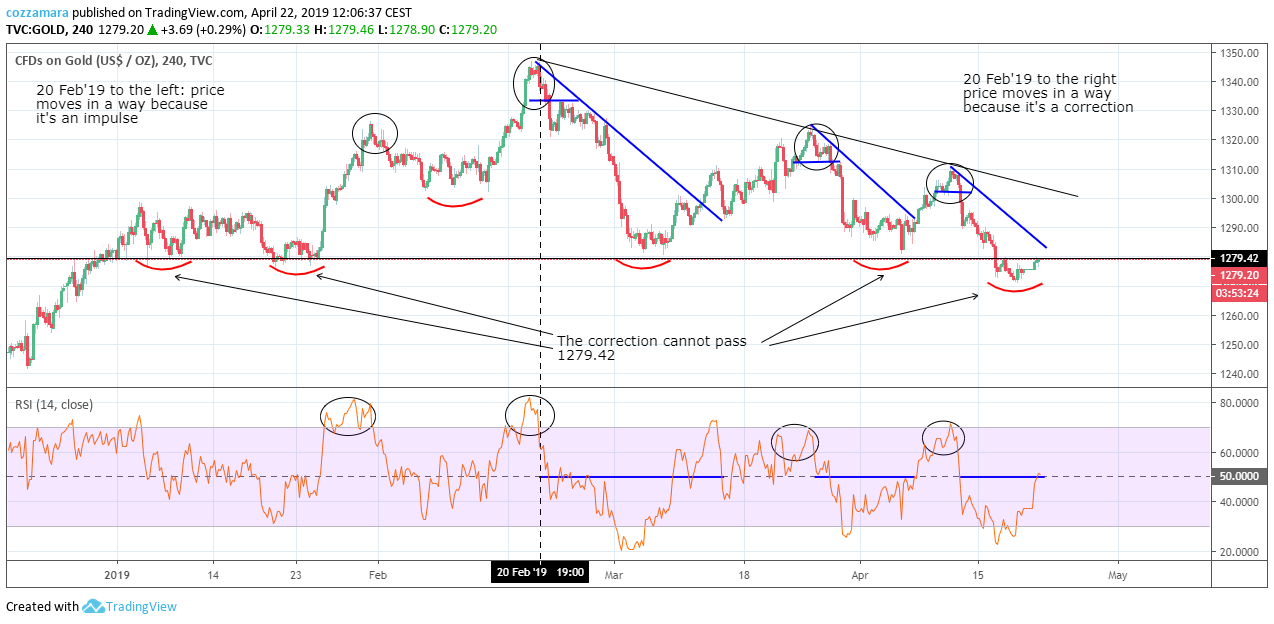1274x624 pixels.
Task: Click the 1320.00 price axis label
Action: 1239,141
